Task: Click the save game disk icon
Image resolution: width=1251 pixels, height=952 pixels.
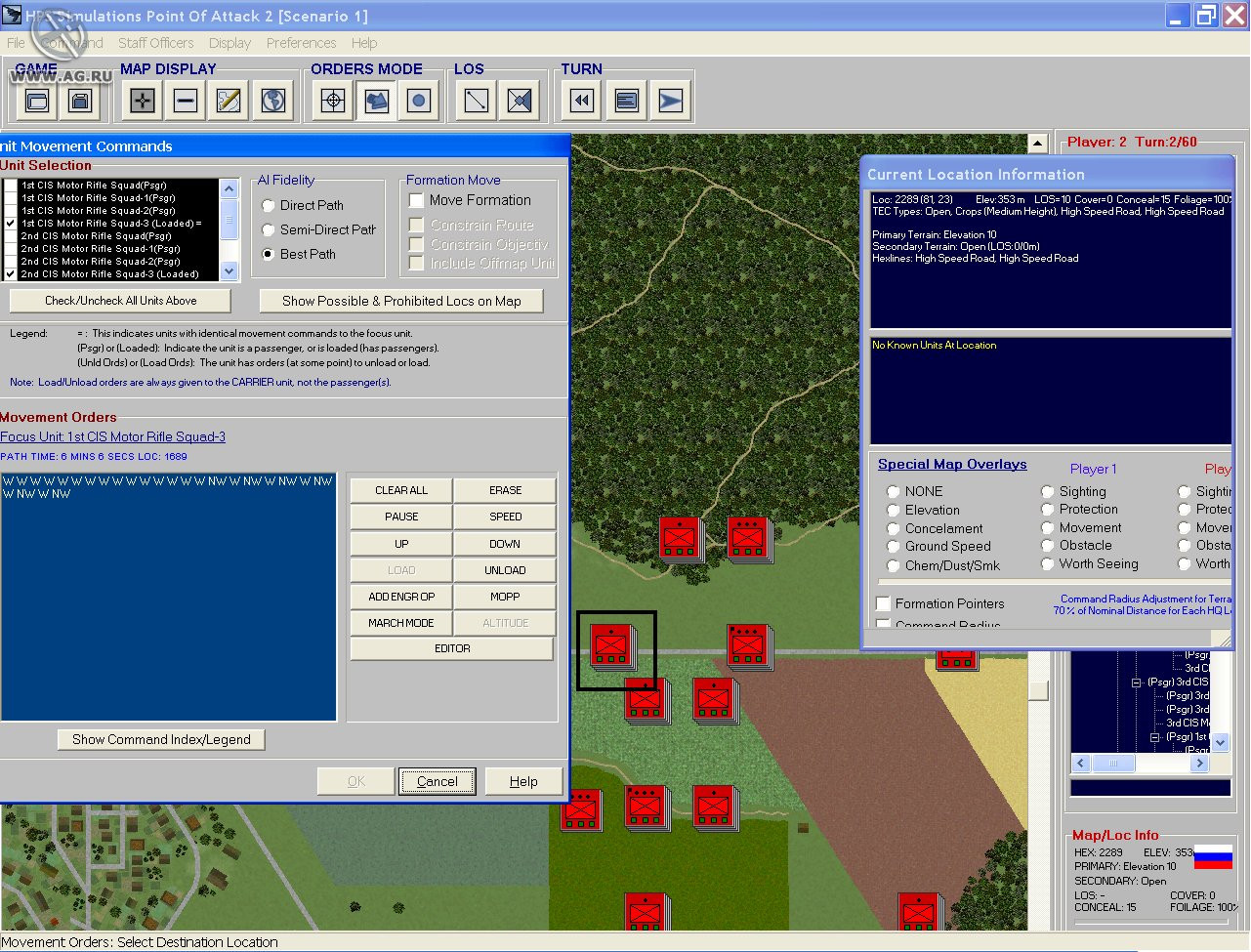Action: pos(80,101)
